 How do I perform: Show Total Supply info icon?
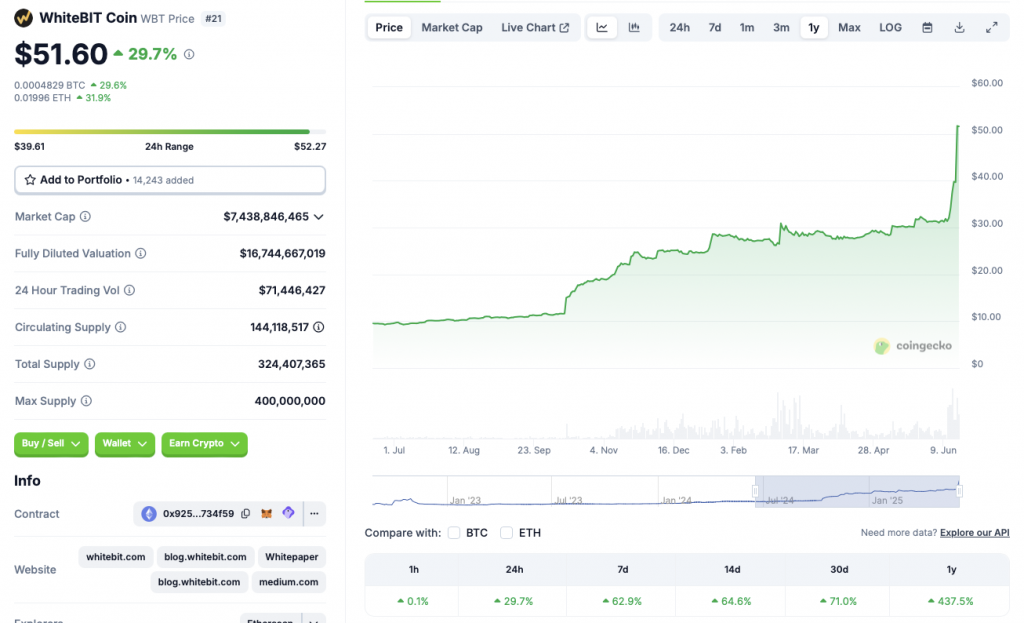[x=89, y=364]
